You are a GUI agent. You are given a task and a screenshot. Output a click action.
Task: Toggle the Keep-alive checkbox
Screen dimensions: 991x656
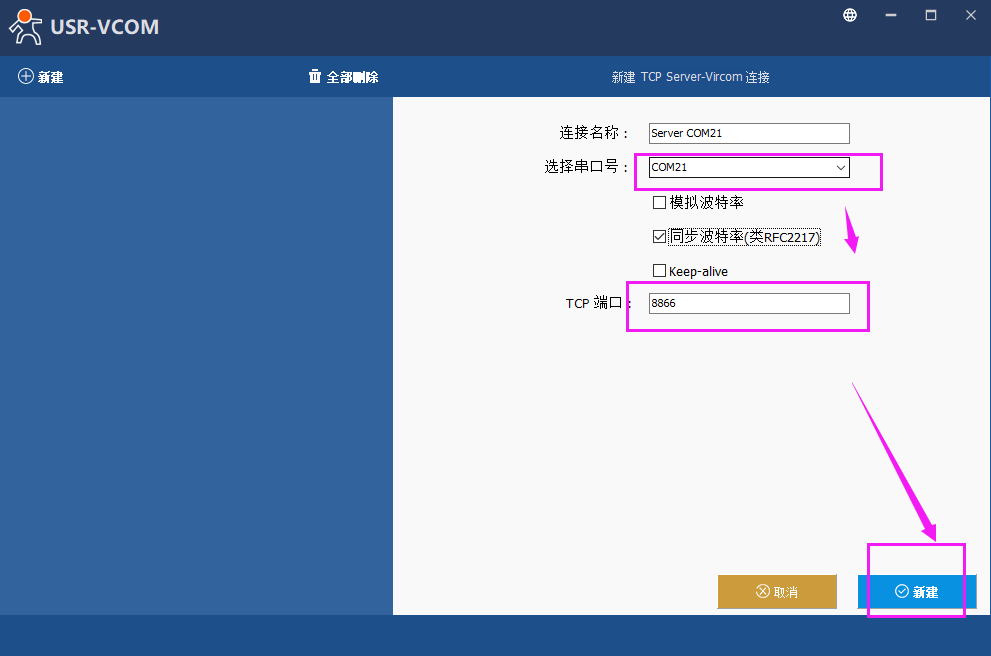pyautogui.click(x=659, y=271)
